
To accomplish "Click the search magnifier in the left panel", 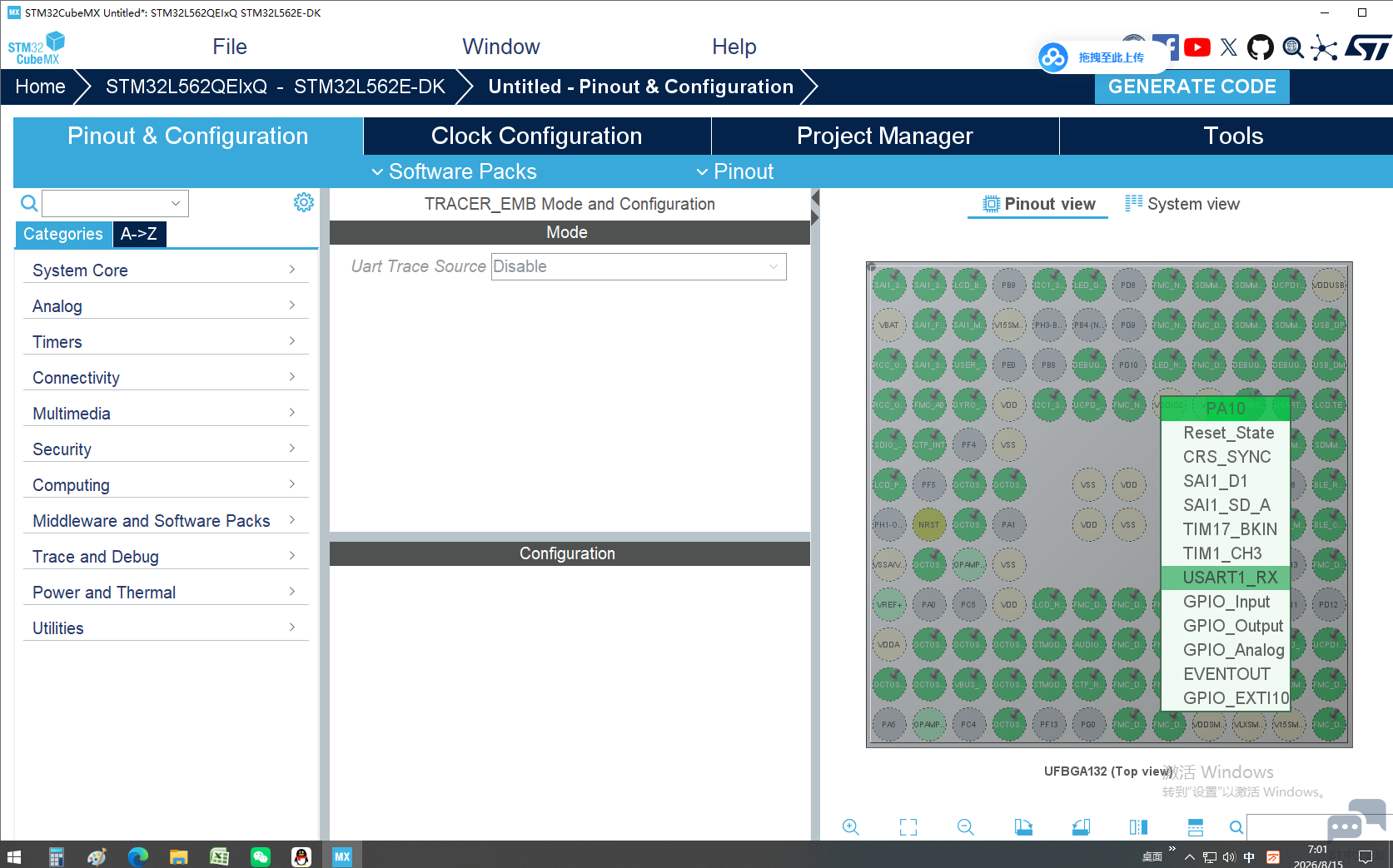I will [x=29, y=203].
